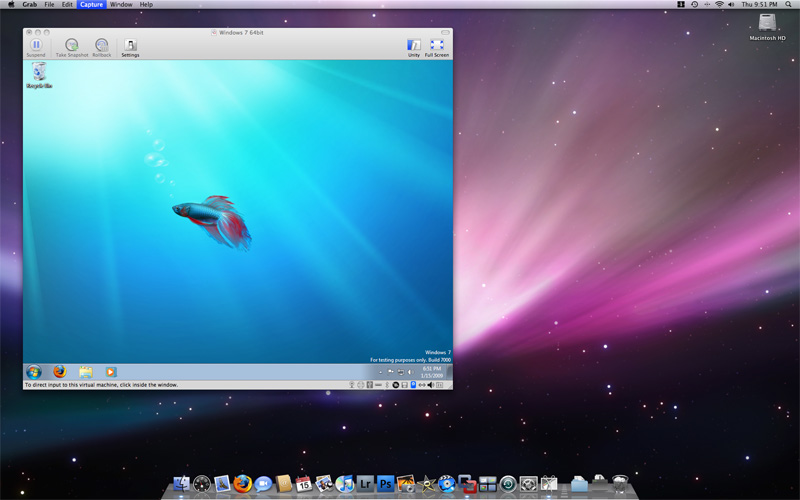
Task: Open System Preferences from the Dock
Action: [529, 484]
